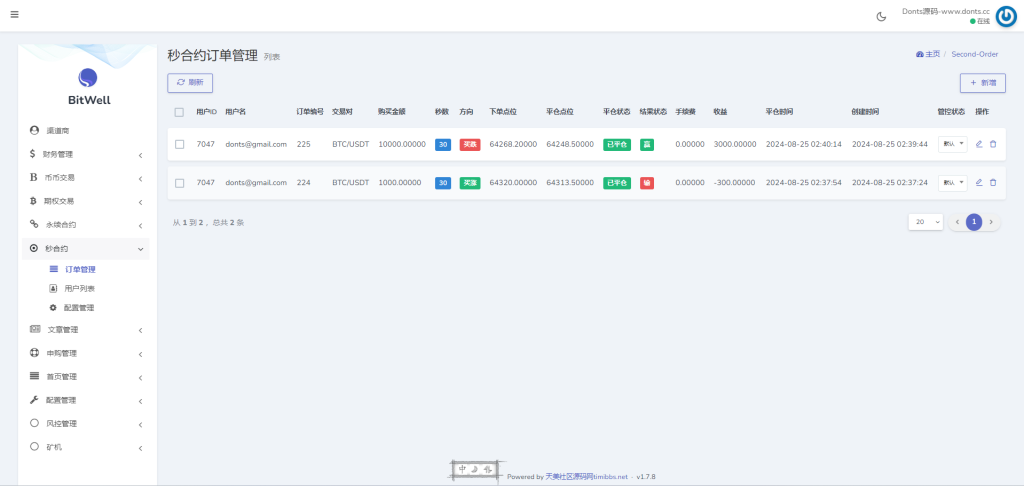The height and width of the screenshot is (486, 1024).
Task: Click edit icon for order 224
Action: (979, 183)
